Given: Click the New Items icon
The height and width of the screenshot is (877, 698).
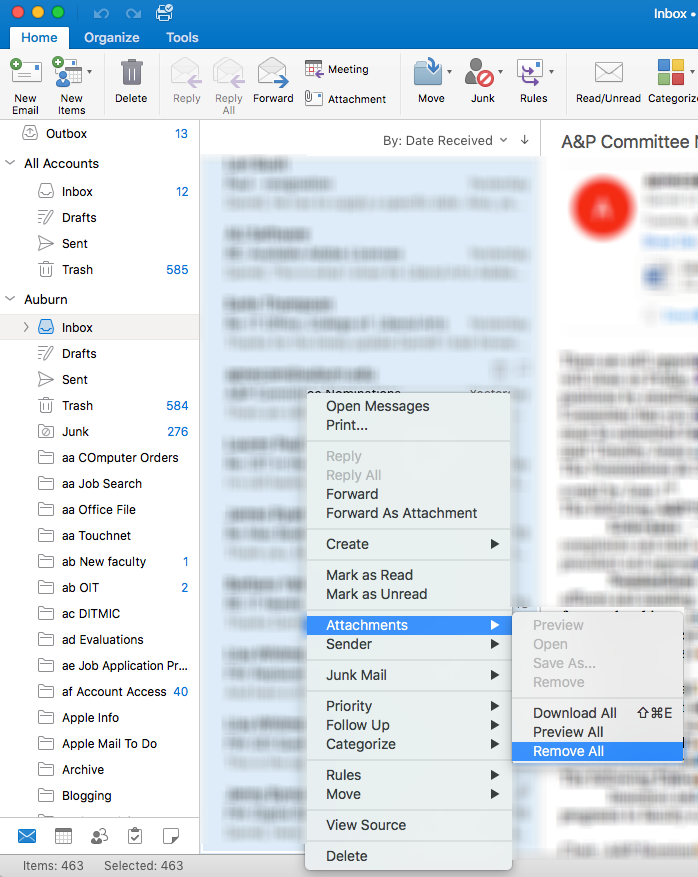Looking at the screenshot, I should coord(67,72).
